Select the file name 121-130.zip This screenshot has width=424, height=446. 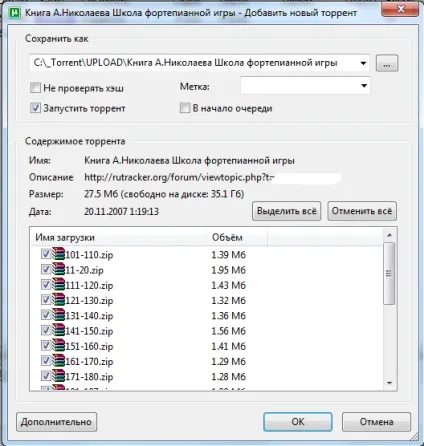tap(89, 301)
